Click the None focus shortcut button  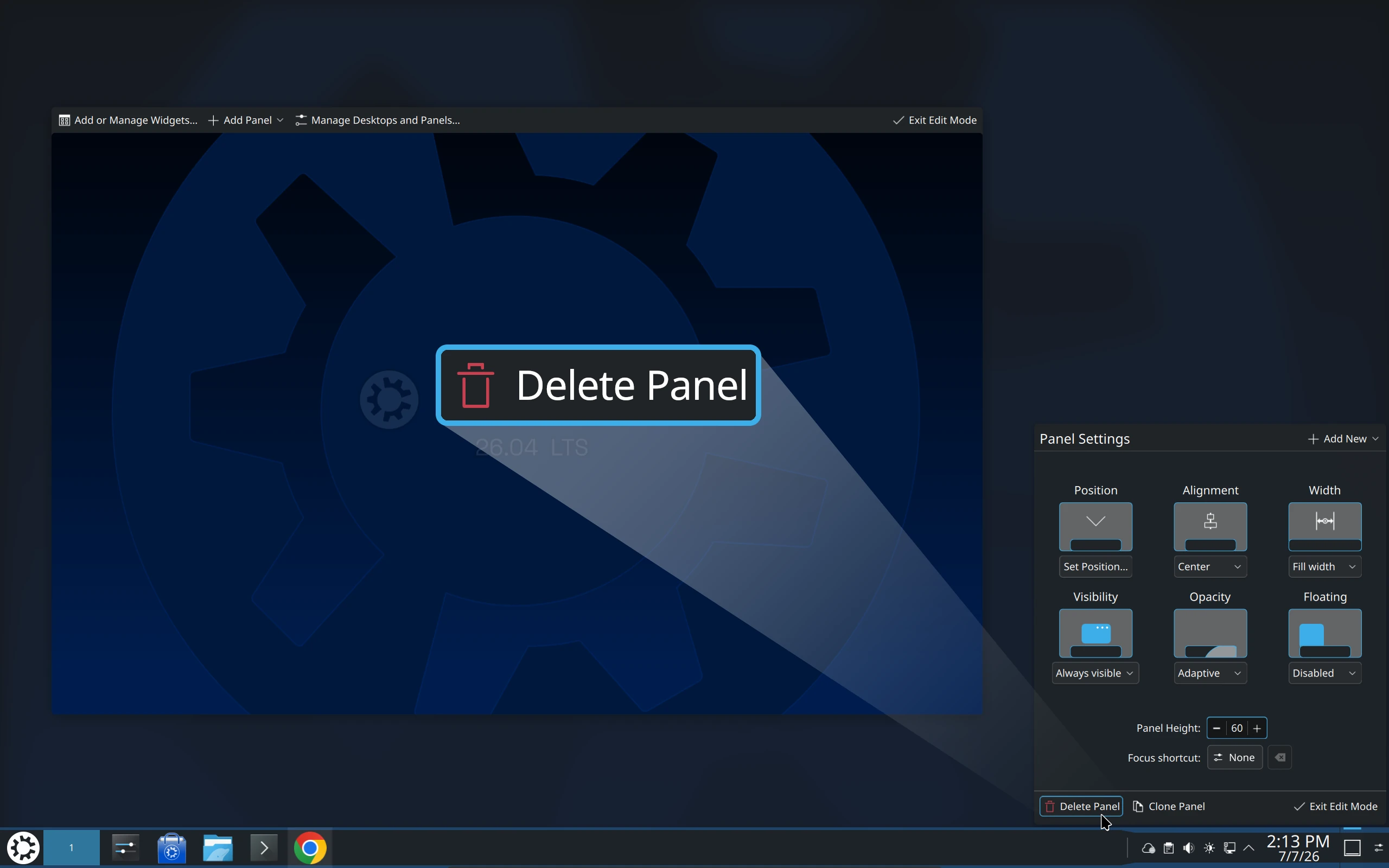[1234, 757]
